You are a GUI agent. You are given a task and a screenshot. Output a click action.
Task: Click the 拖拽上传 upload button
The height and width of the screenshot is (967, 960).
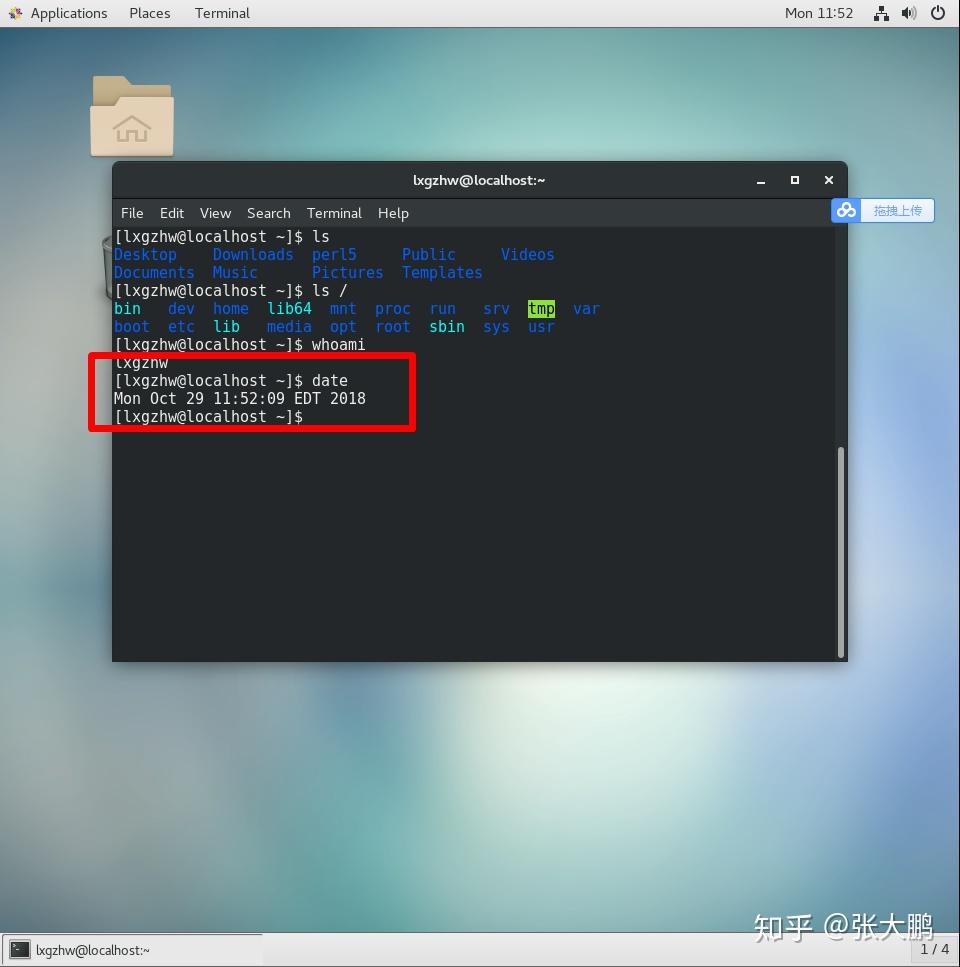[x=897, y=210]
